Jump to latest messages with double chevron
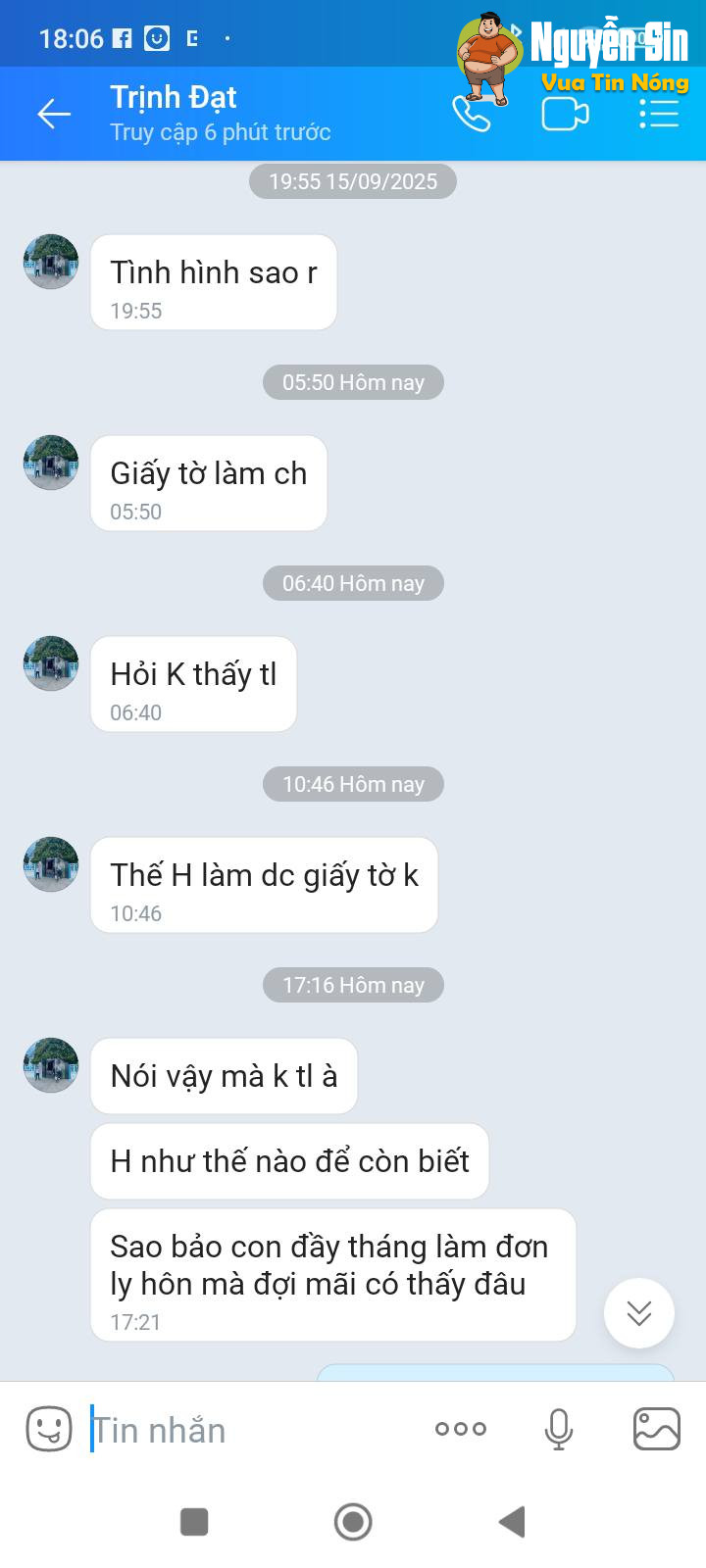This screenshot has height=1568, width=706. click(x=639, y=1313)
